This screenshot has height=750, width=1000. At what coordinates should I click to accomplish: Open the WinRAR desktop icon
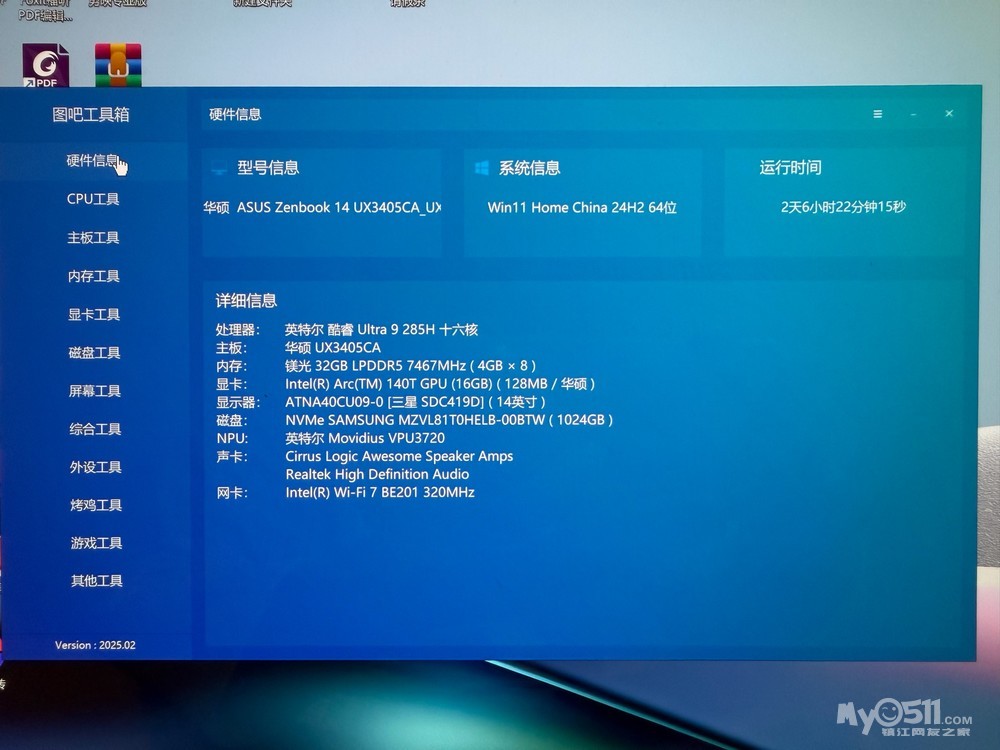point(118,65)
